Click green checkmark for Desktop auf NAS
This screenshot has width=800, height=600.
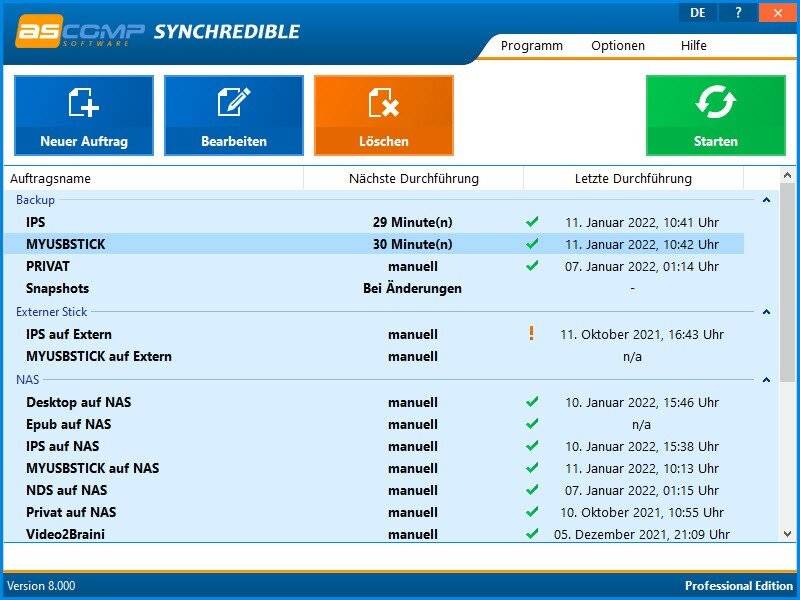(532, 402)
